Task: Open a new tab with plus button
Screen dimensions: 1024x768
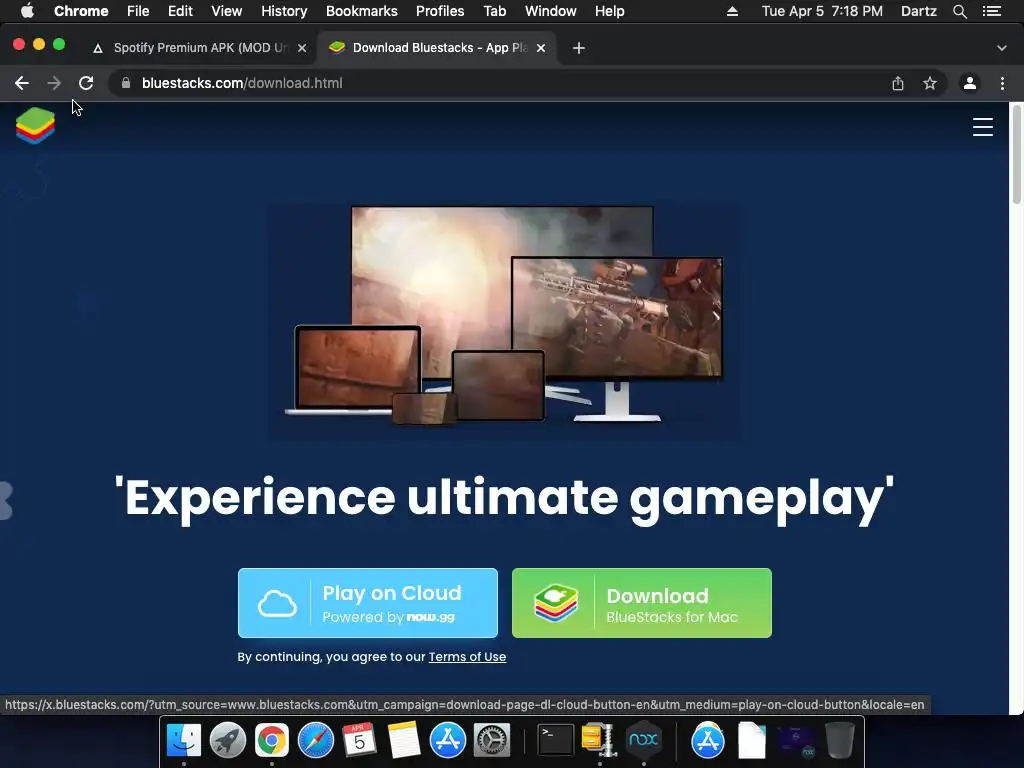Action: point(579,48)
